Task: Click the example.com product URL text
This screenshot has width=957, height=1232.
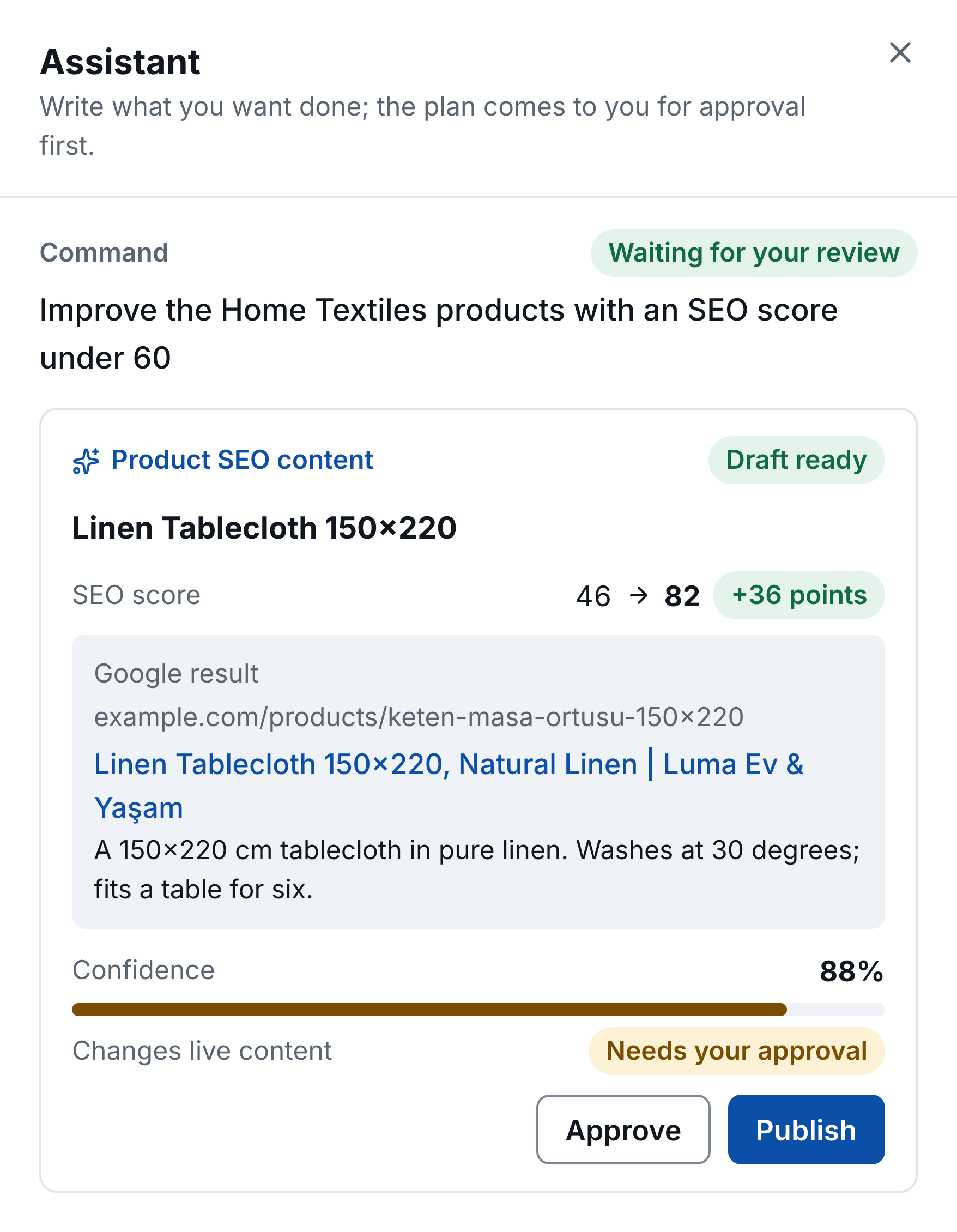Action: click(x=419, y=717)
